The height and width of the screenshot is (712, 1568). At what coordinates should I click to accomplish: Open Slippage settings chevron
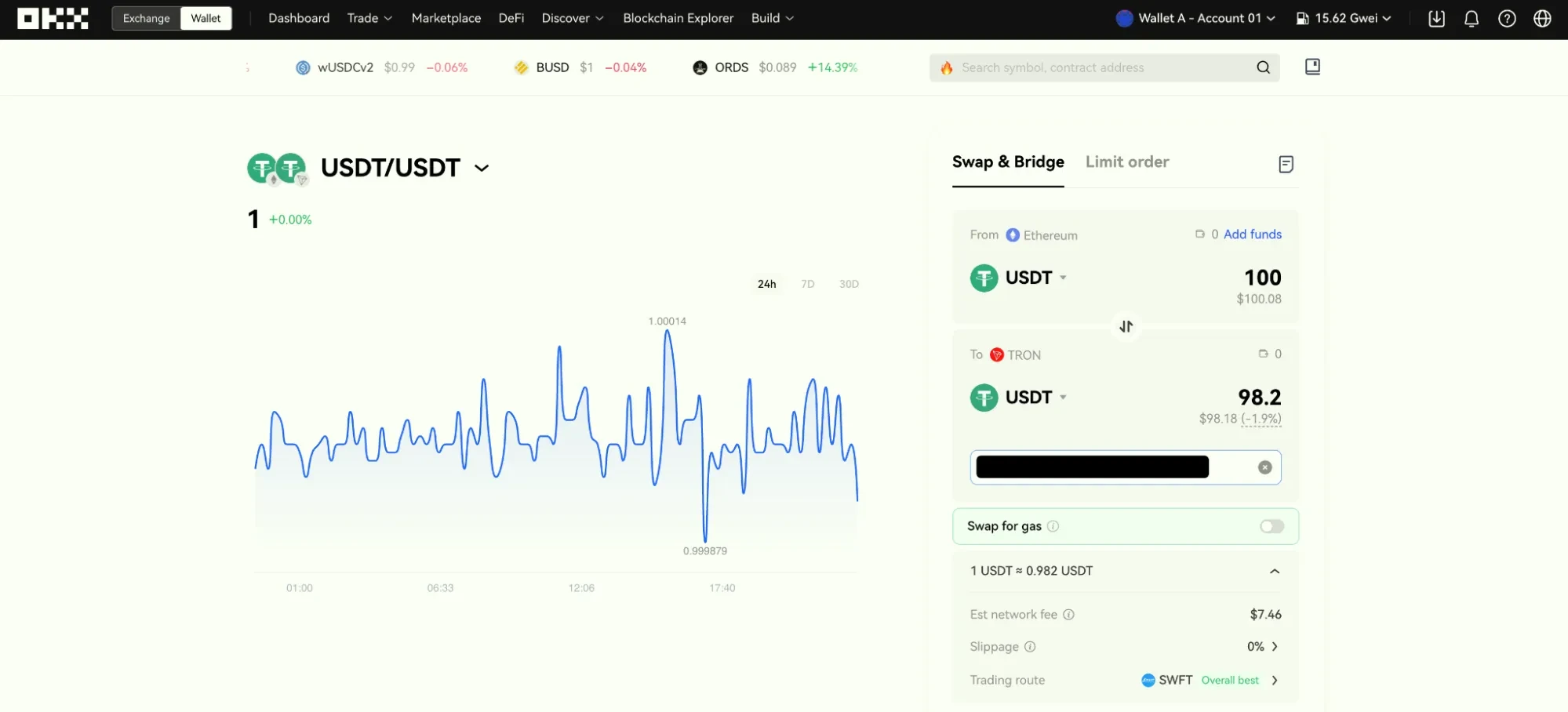pyautogui.click(x=1275, y=647)
